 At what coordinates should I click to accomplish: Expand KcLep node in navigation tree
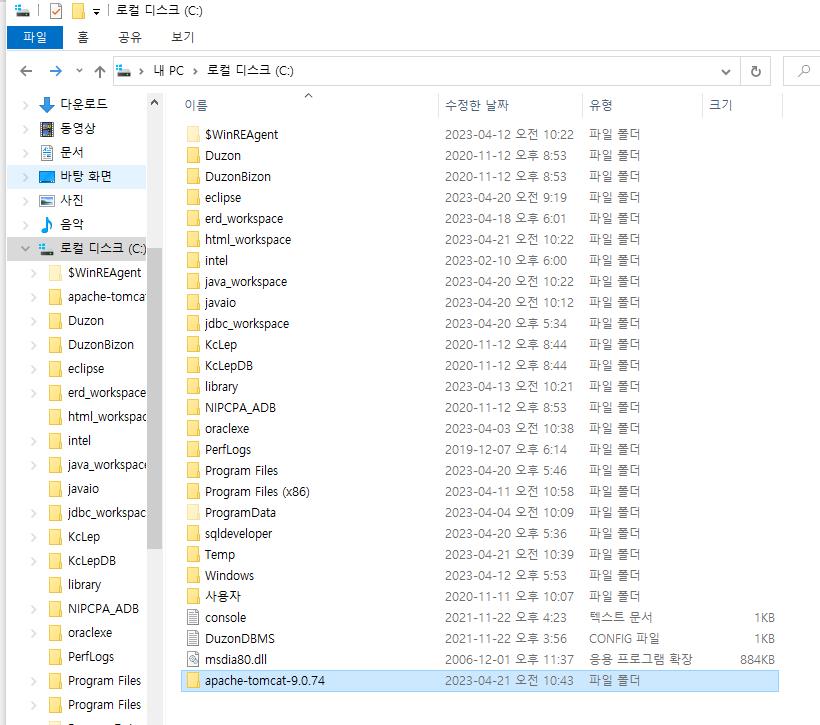pos(33,537)
